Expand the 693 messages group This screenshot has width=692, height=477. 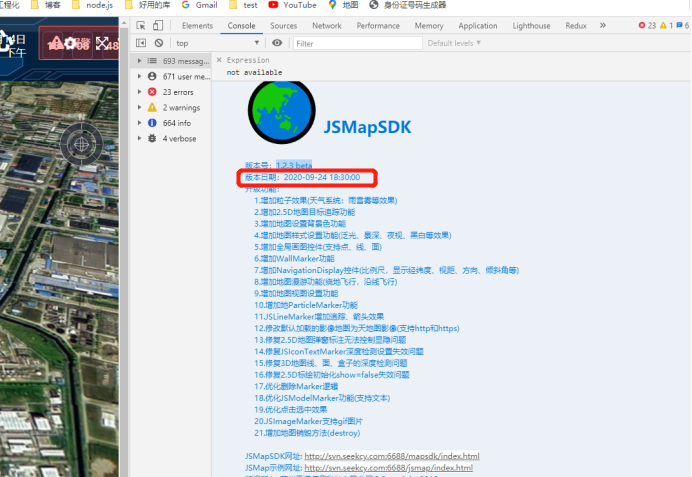139,61
